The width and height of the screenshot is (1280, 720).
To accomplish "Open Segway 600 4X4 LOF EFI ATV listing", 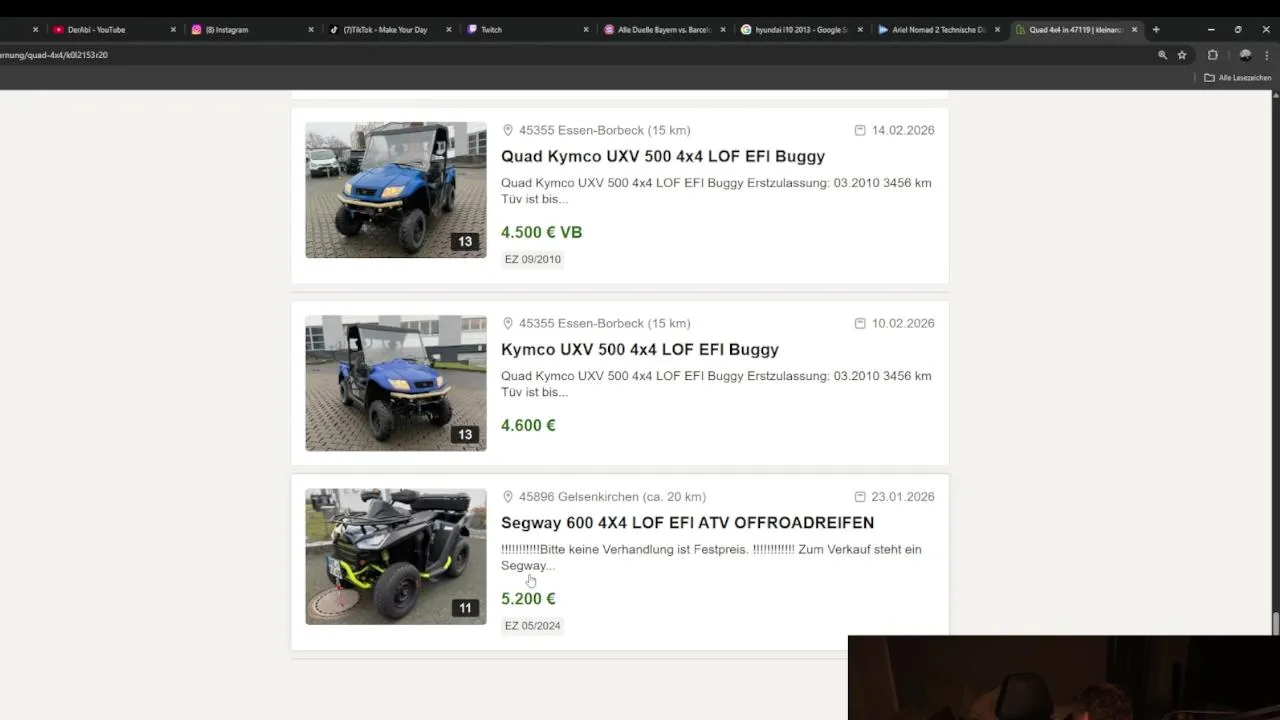I will [688, 522].
